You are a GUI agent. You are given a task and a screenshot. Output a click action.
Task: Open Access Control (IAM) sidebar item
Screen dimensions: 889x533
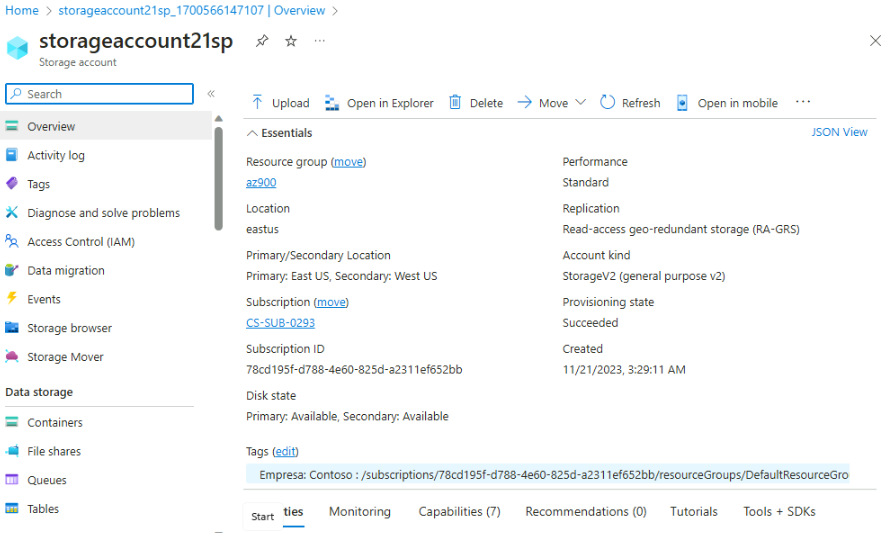[x=80, y=242]
